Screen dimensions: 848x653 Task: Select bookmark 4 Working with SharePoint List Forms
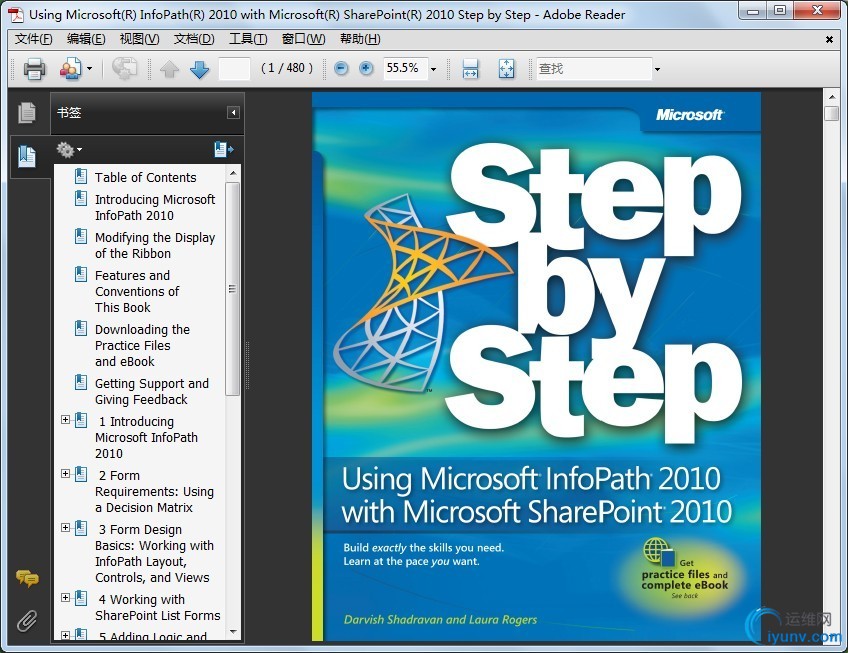[157, 608]
